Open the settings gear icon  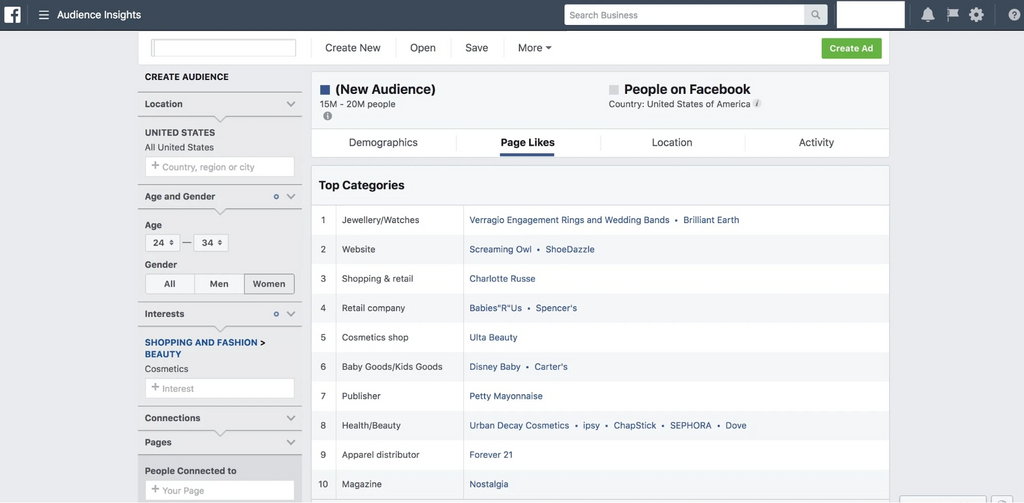tap(977, 15)
